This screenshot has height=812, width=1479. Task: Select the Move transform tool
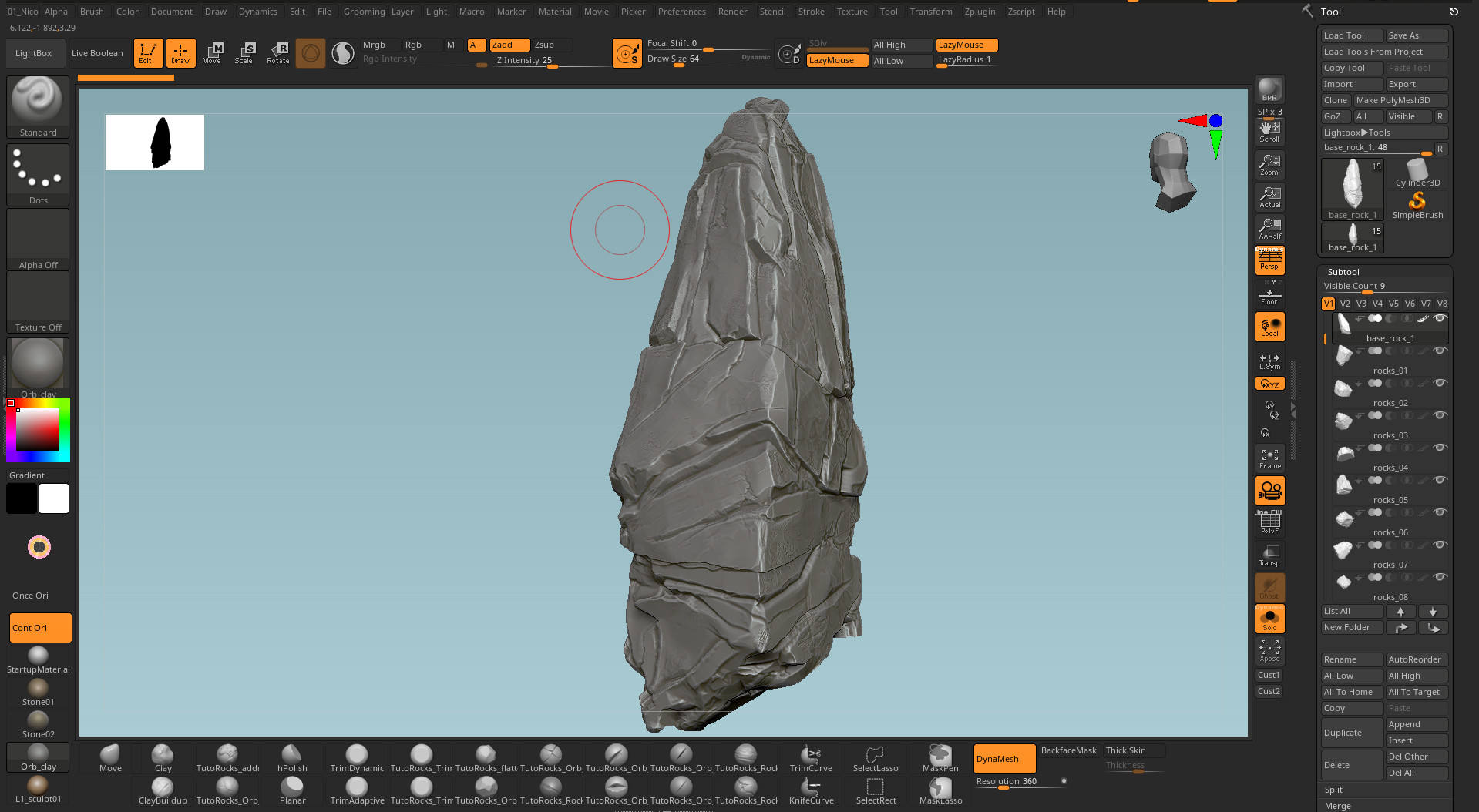tap(212, 52)
